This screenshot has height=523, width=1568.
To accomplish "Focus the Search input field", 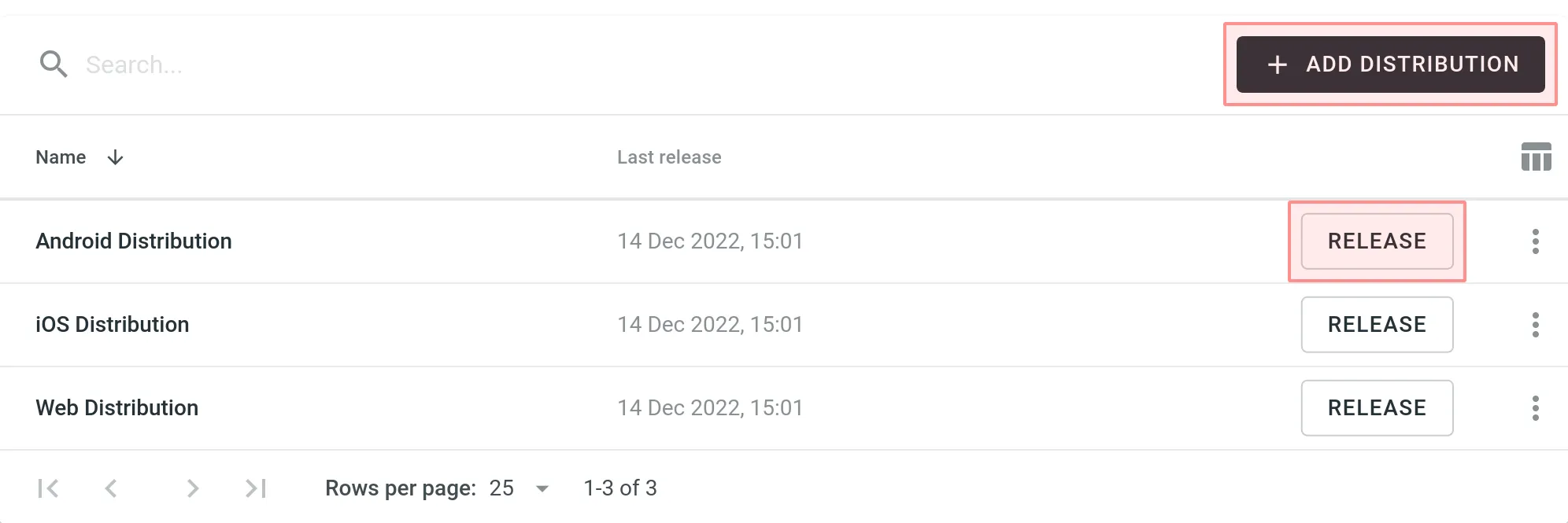I will tap(315, 64).
